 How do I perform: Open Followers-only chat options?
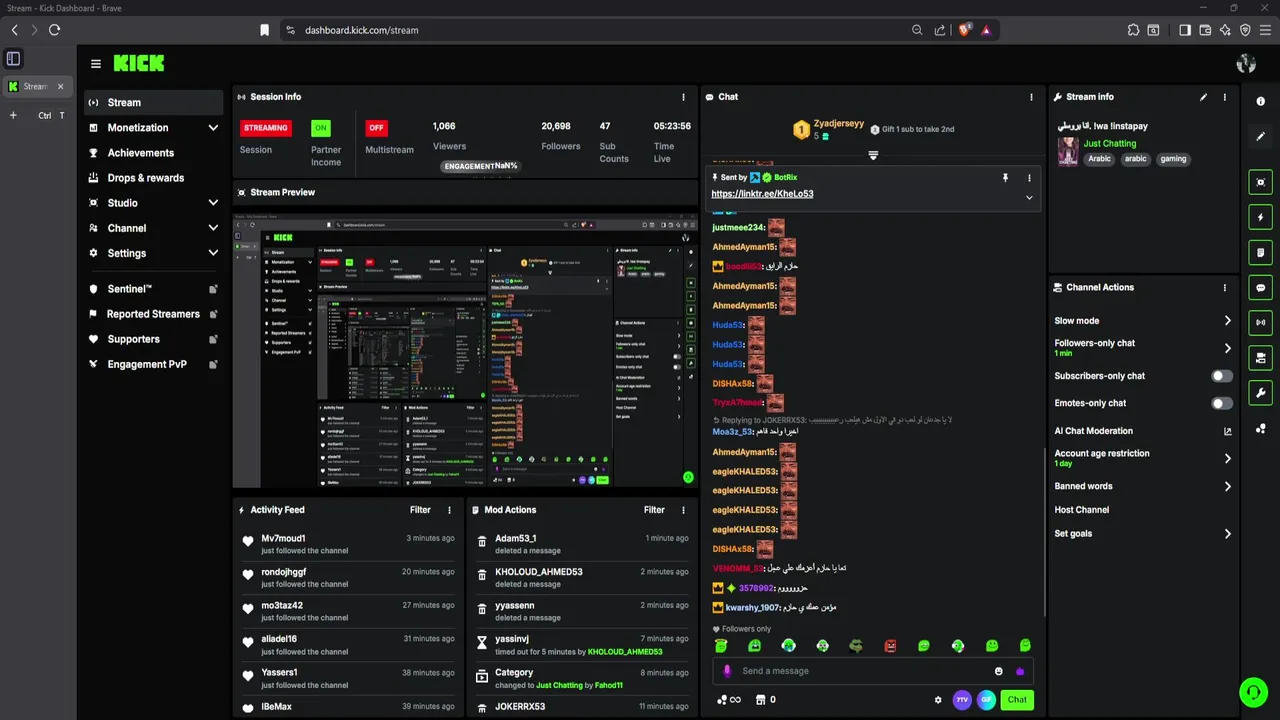1143,347
